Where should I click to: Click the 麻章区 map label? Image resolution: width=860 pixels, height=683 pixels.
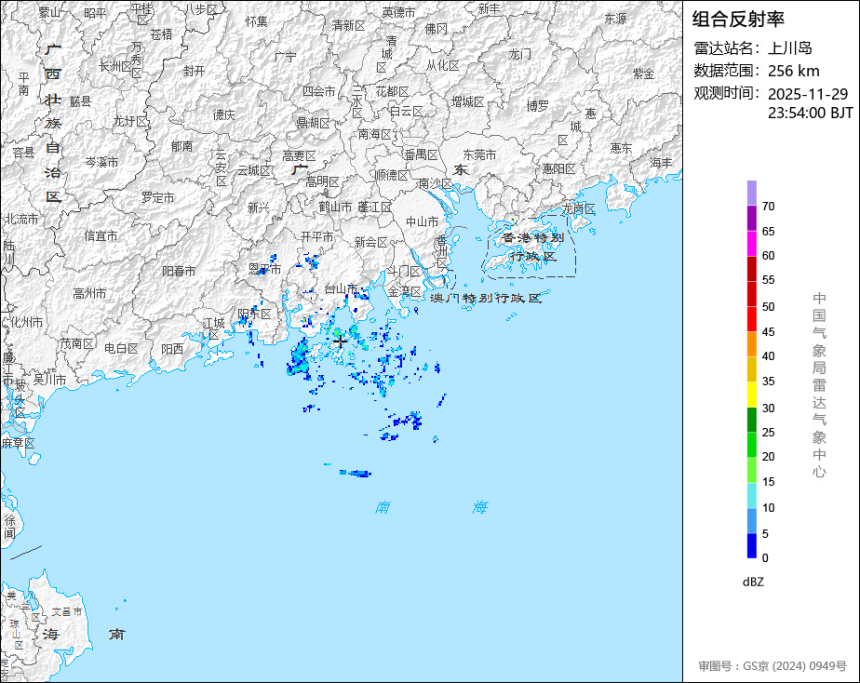pyautogui.click(x=18, y=443)
